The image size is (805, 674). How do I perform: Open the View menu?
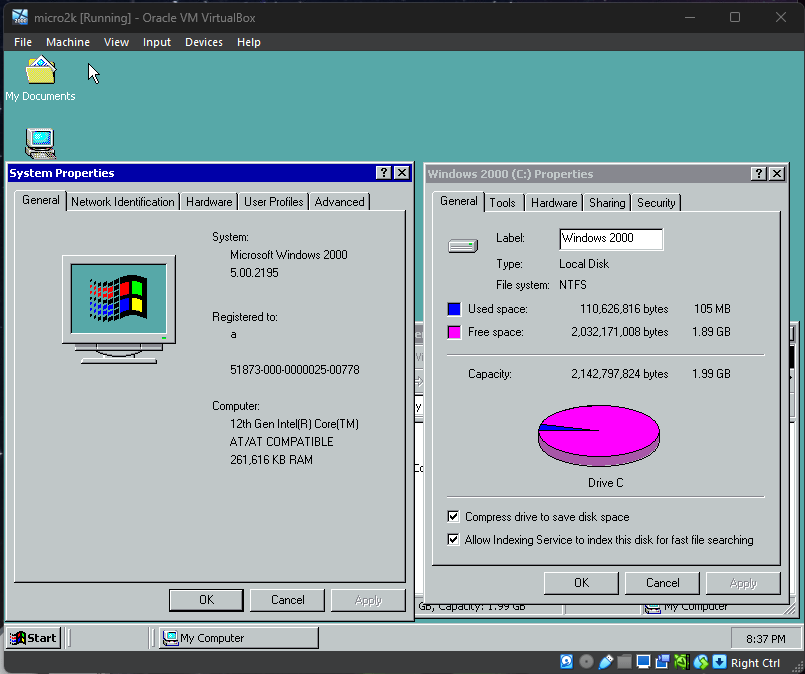[116, 42]
